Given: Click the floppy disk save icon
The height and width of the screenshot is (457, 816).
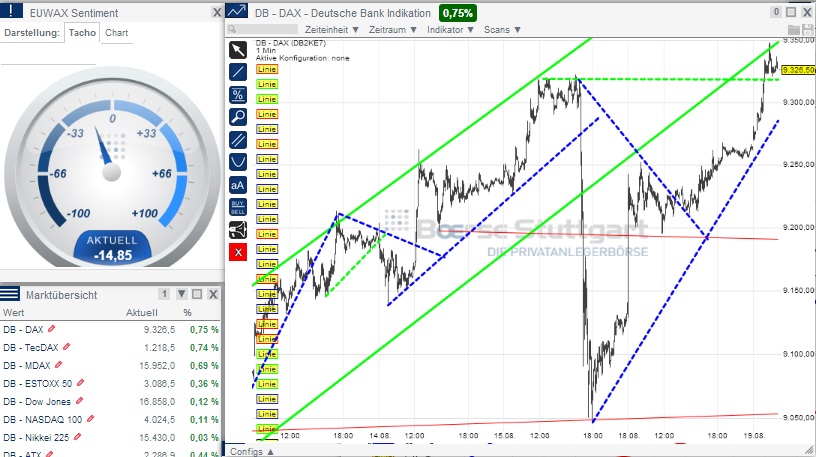Looking at the screenshot, I should pyautogui.click(x=807, y=30).
